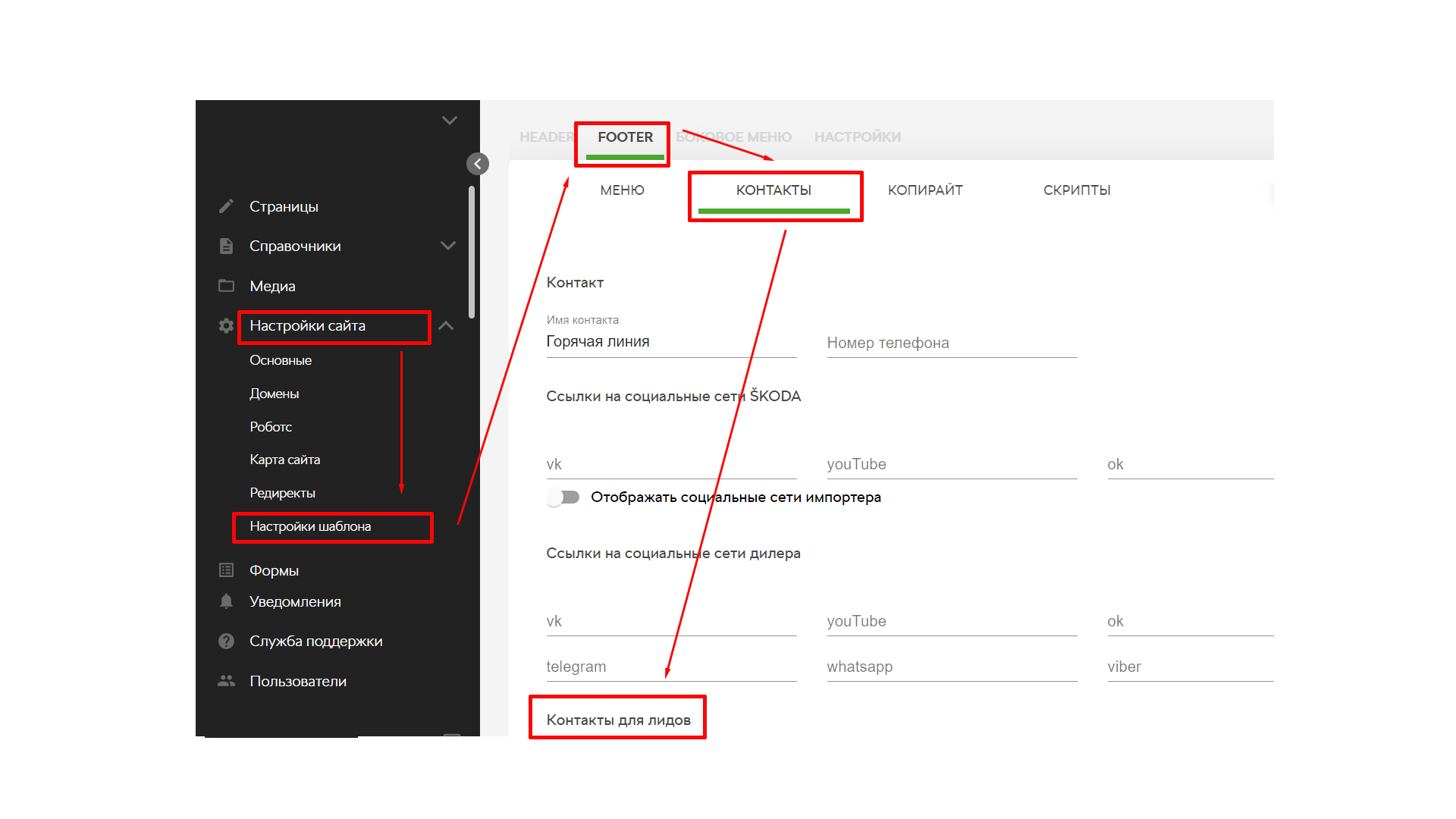The width and height of the screenshot is (1456, 819).
Task: Click the bell icon for Уведомления
Action: 226,601
